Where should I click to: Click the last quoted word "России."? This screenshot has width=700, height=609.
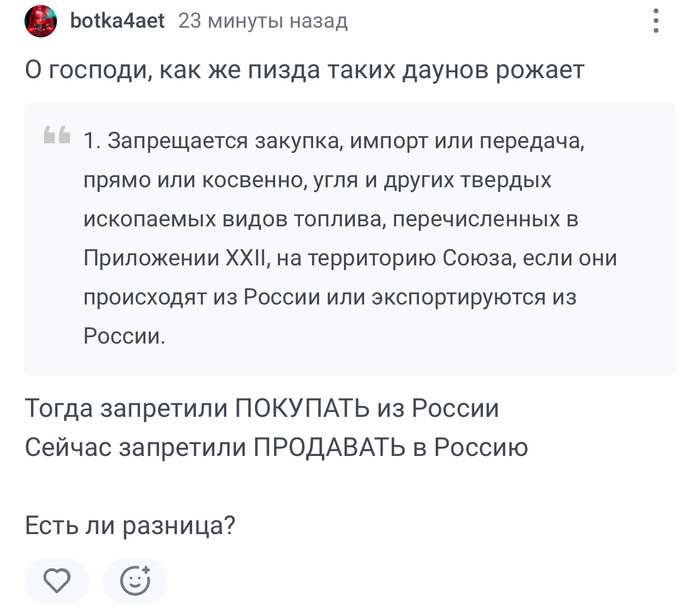tap(123, 336)
